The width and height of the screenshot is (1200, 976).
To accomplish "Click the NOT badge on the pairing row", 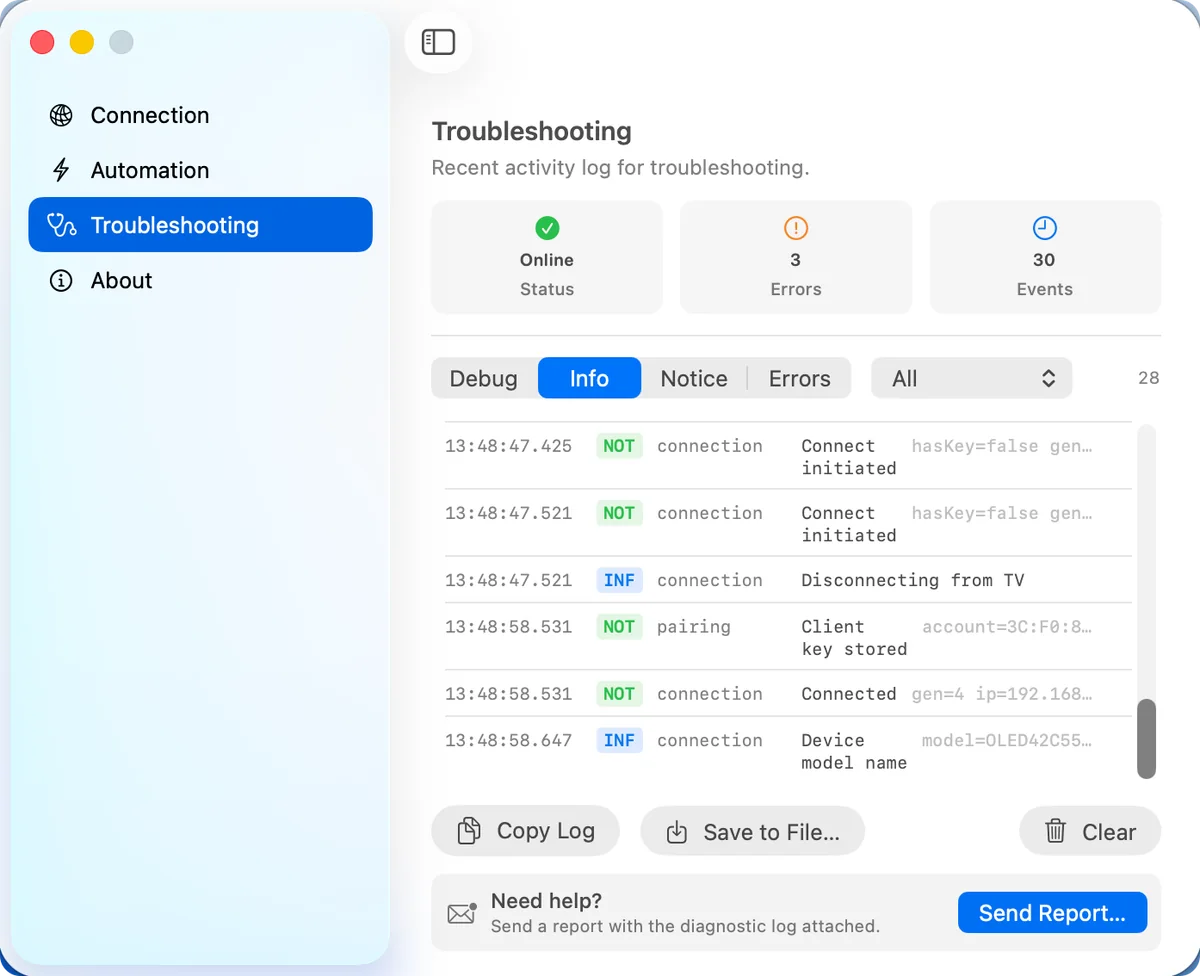I will point(619,627).
